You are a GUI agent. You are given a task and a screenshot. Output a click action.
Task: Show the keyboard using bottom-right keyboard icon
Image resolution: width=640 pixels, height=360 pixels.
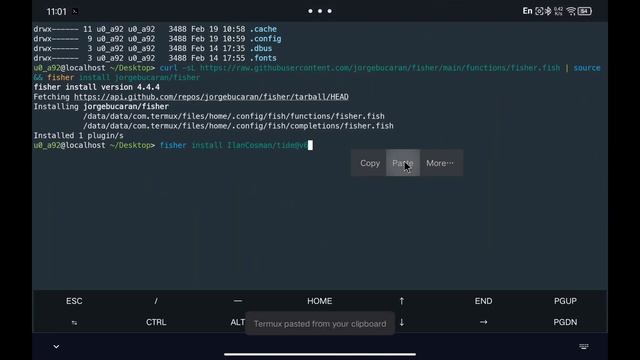[584, 347]
